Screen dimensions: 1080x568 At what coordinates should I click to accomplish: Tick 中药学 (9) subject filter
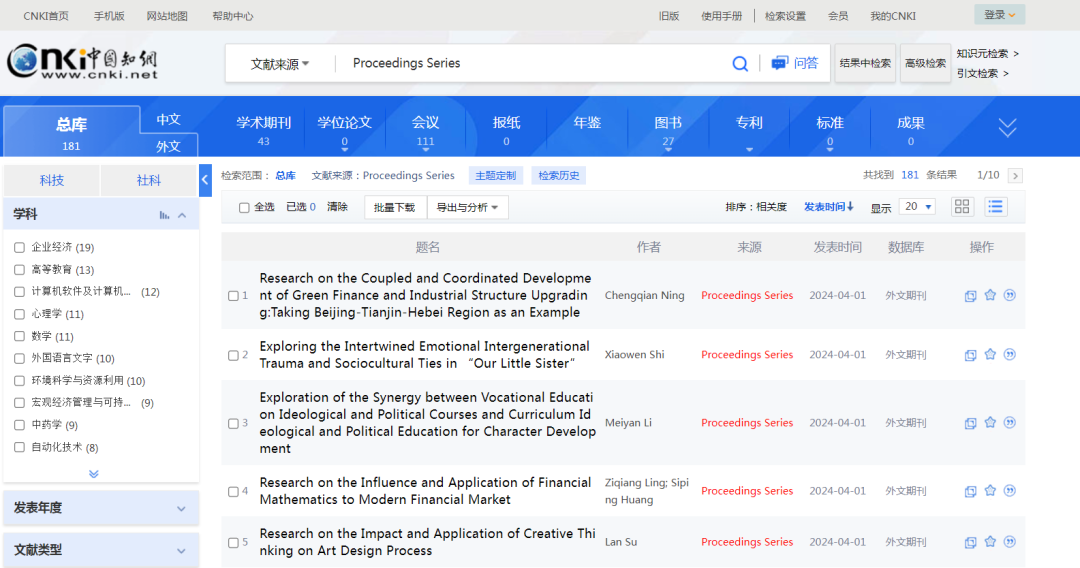click(x=19, y=425)
